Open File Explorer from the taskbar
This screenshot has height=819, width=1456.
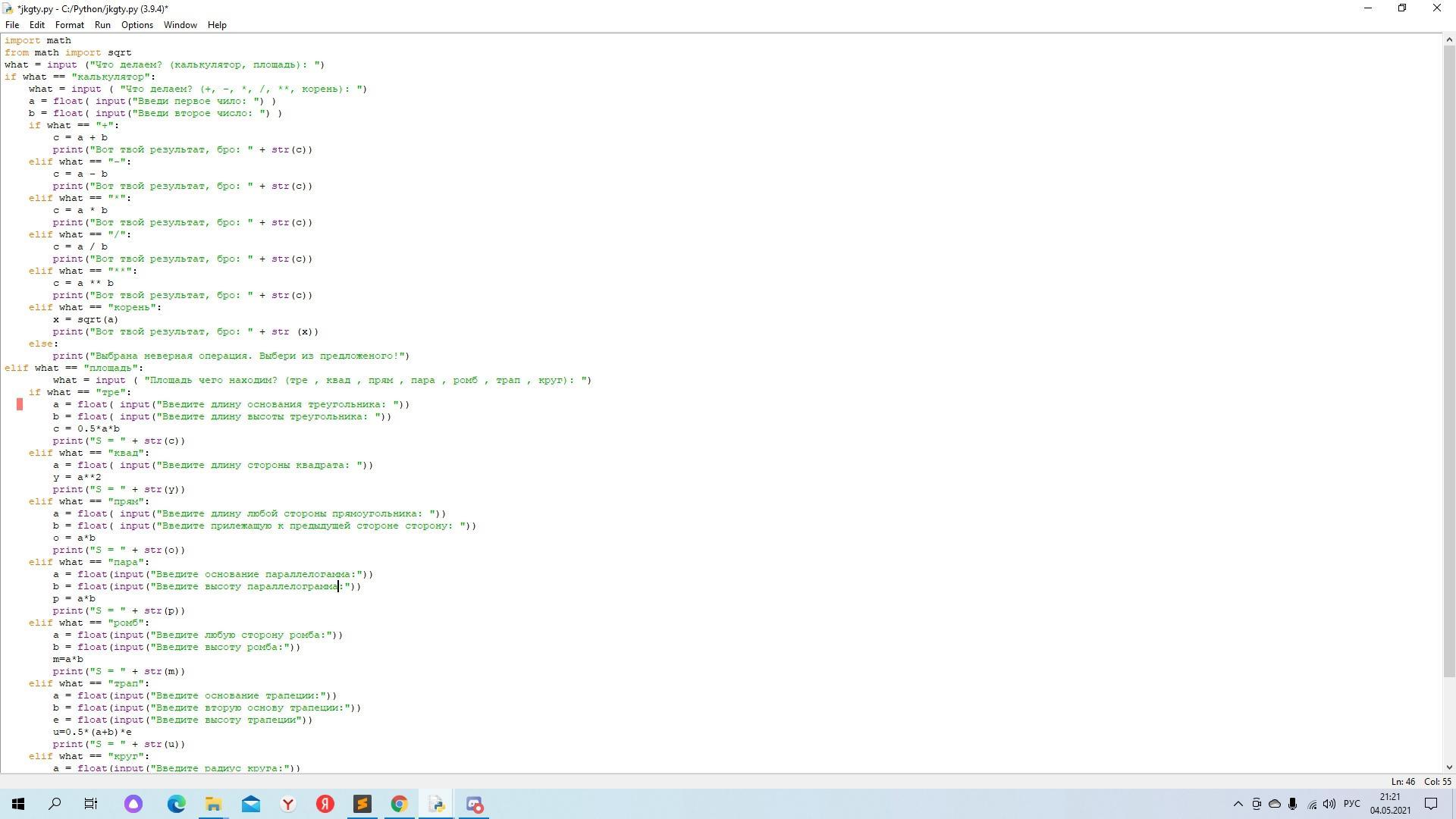(x=213, y=804)
